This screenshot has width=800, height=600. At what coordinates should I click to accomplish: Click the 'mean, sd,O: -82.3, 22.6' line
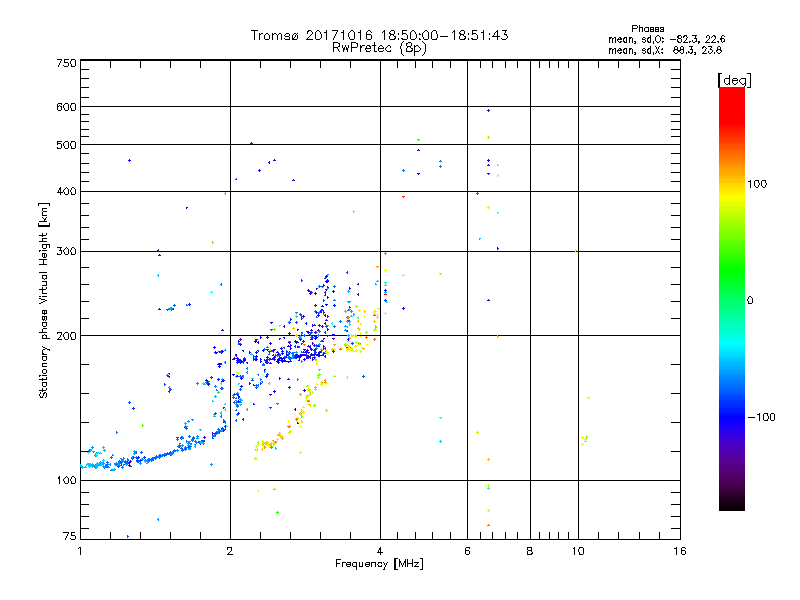click(666, 39)
